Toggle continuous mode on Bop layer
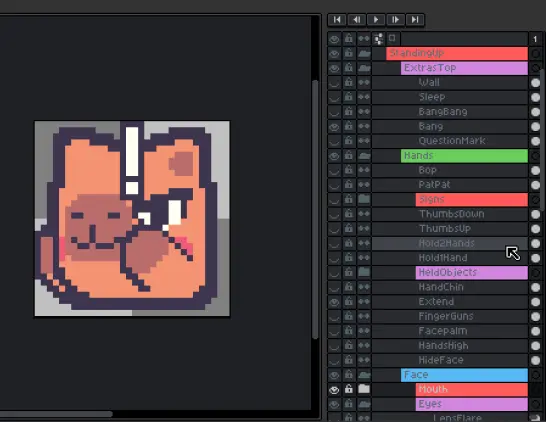Viewport: 546px width, 422px height. click(364, 170)
